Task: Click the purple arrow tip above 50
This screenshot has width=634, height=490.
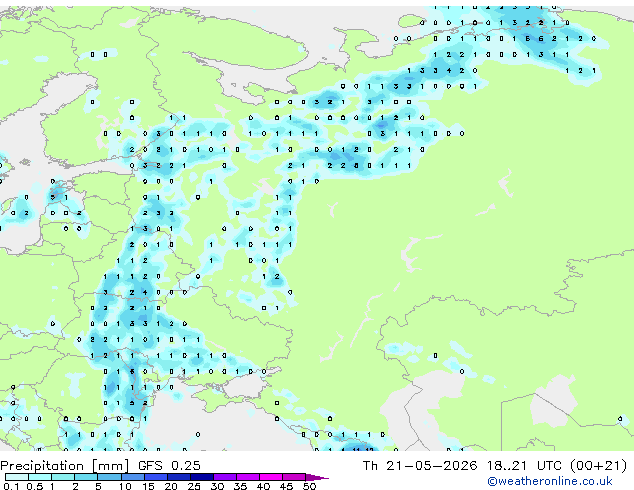Action: 317,478
